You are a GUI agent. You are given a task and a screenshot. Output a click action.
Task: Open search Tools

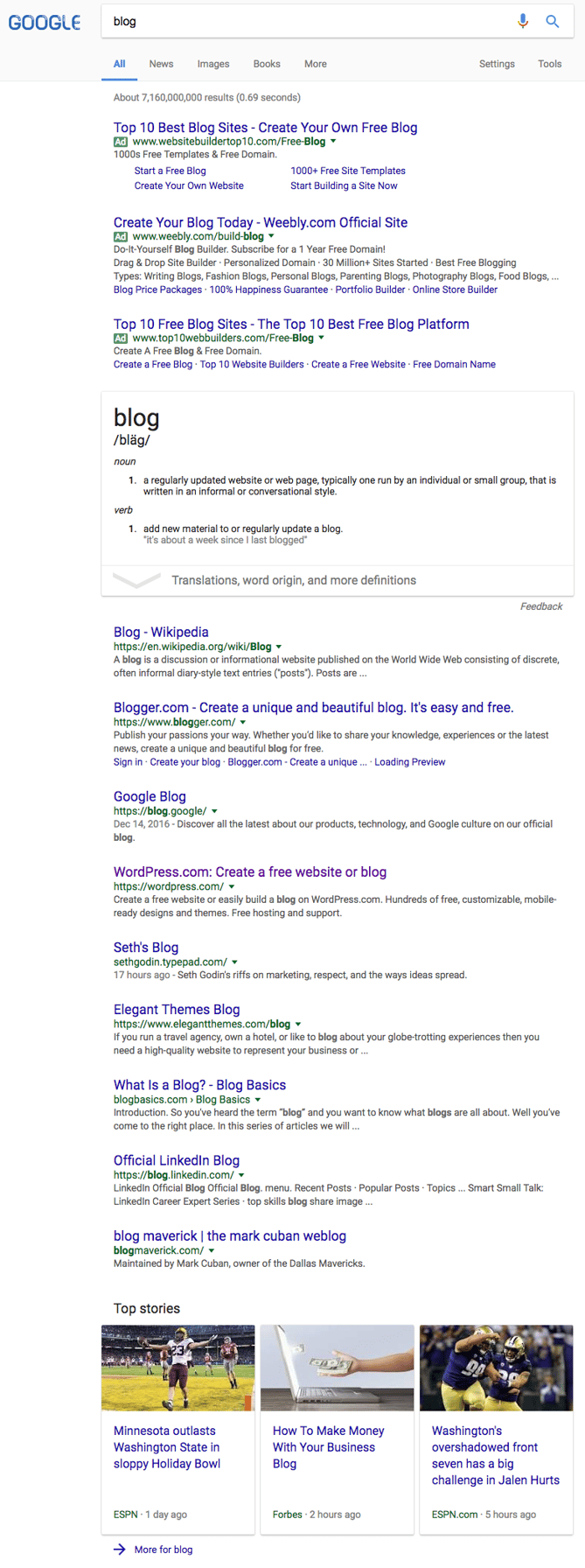coord(550,64)
